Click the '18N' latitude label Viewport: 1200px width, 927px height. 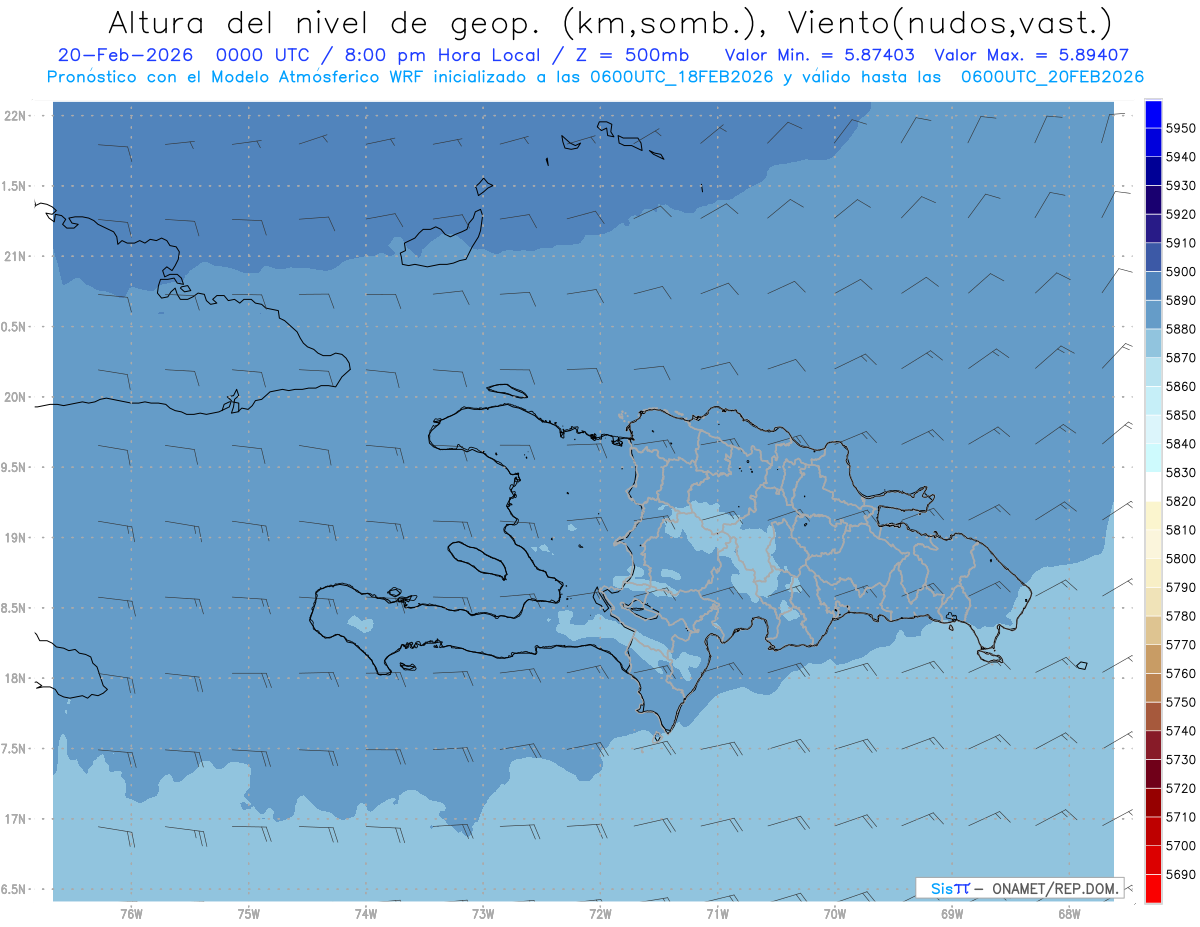(17, 678)
